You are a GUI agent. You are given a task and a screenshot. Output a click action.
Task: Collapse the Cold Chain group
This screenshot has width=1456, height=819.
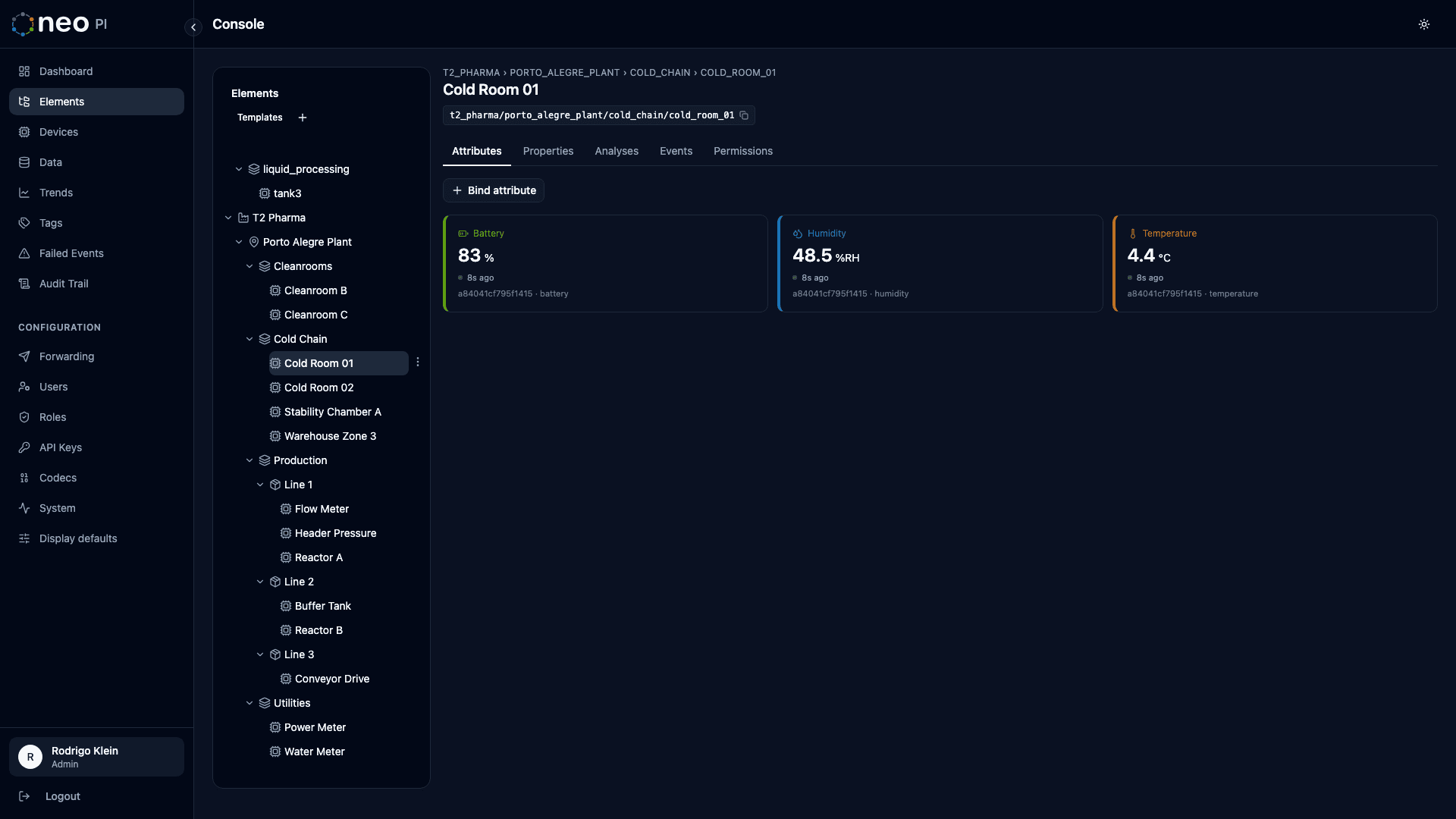pos(249,339)
